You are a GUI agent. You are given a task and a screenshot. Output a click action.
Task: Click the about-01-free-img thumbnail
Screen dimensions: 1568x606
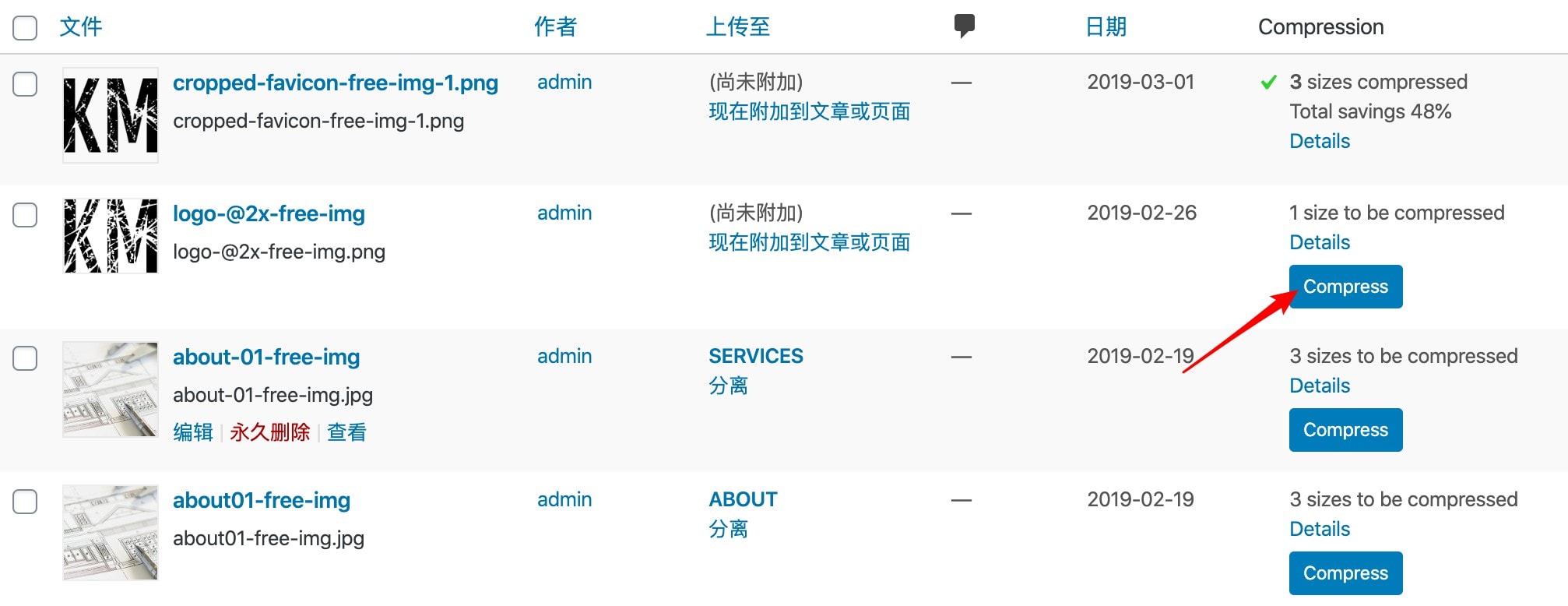(x=111, y=389)
